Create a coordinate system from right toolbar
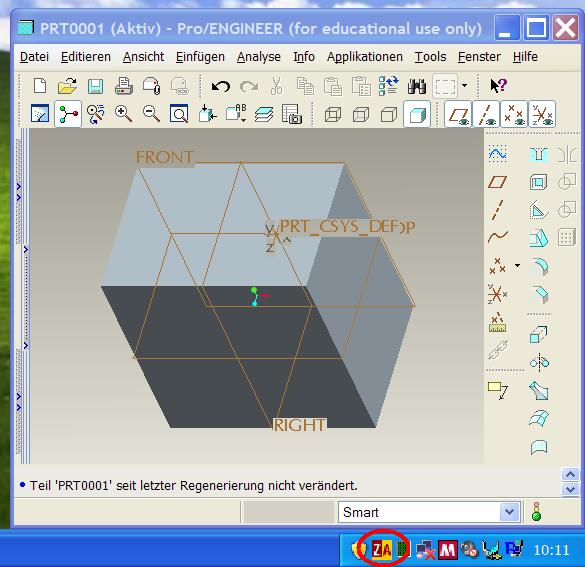The image size is (585, 567). click(x=497, y=294)
